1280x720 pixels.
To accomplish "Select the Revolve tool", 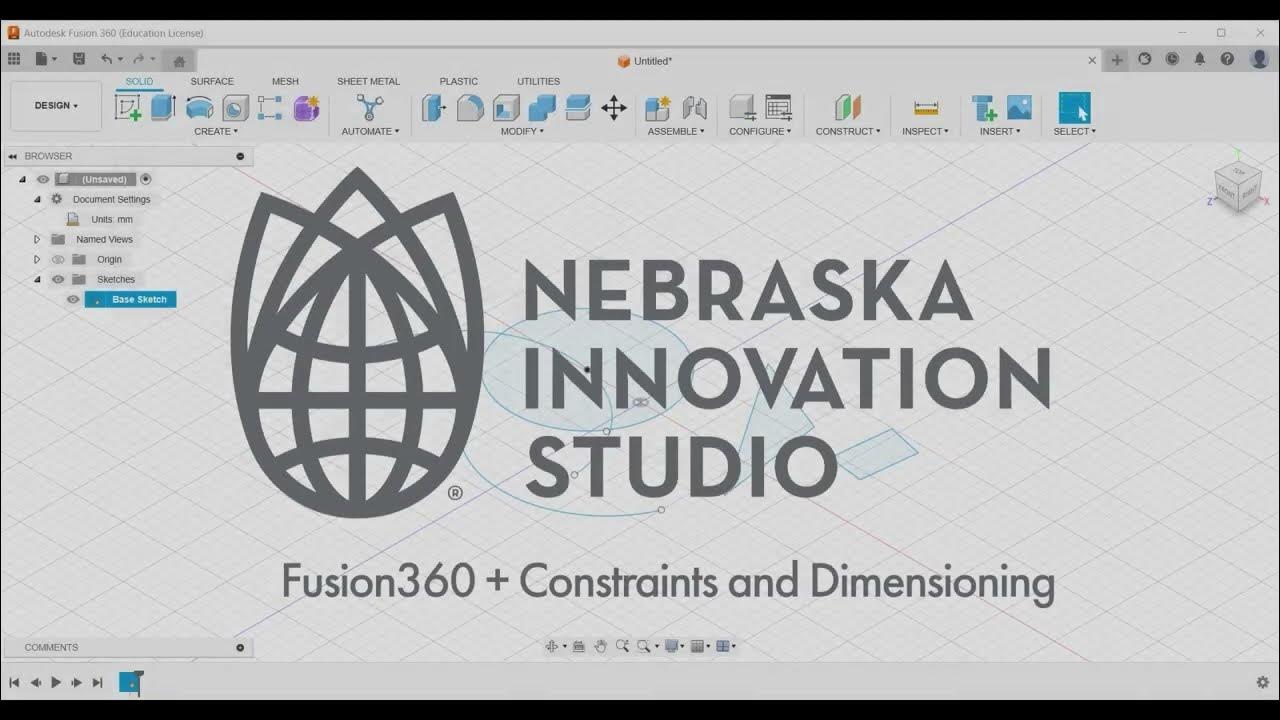I will 200,108.
